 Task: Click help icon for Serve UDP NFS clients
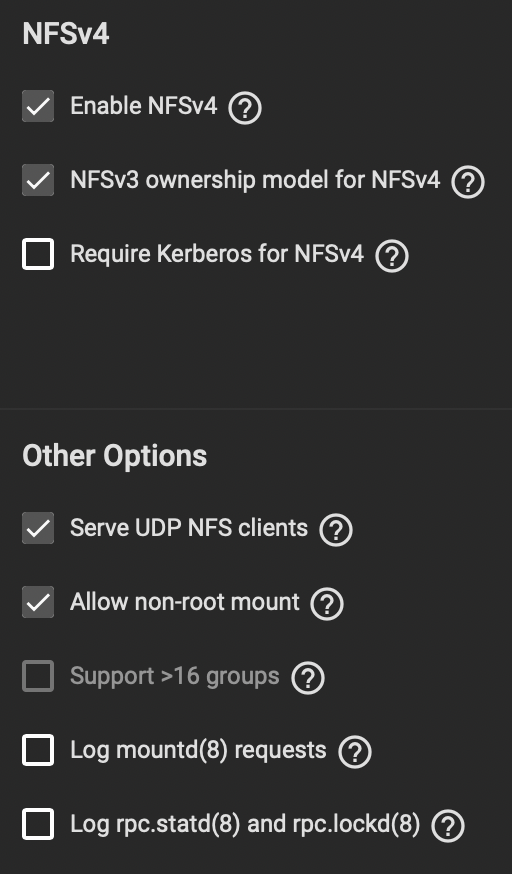[335, 530]
